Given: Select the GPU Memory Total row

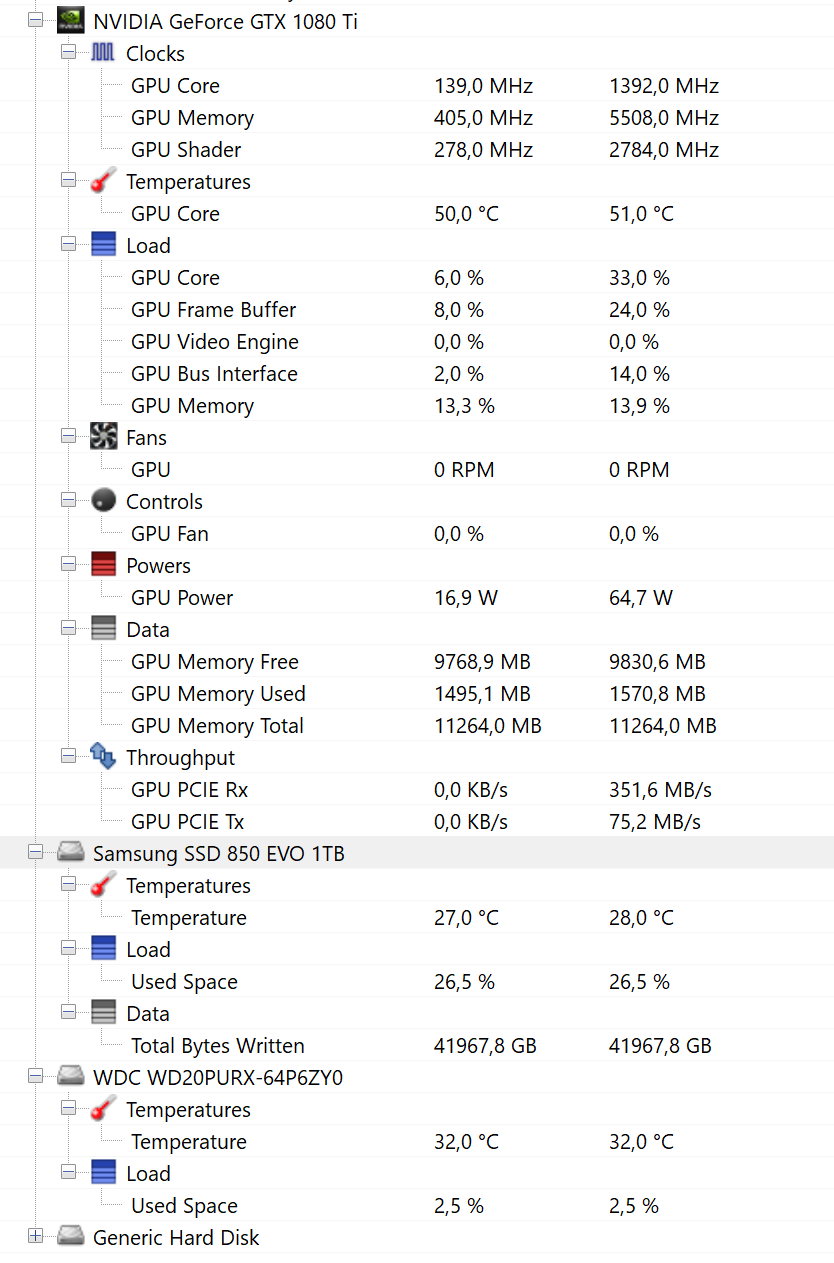Looking at the screenshot, I should pos(217,726).
